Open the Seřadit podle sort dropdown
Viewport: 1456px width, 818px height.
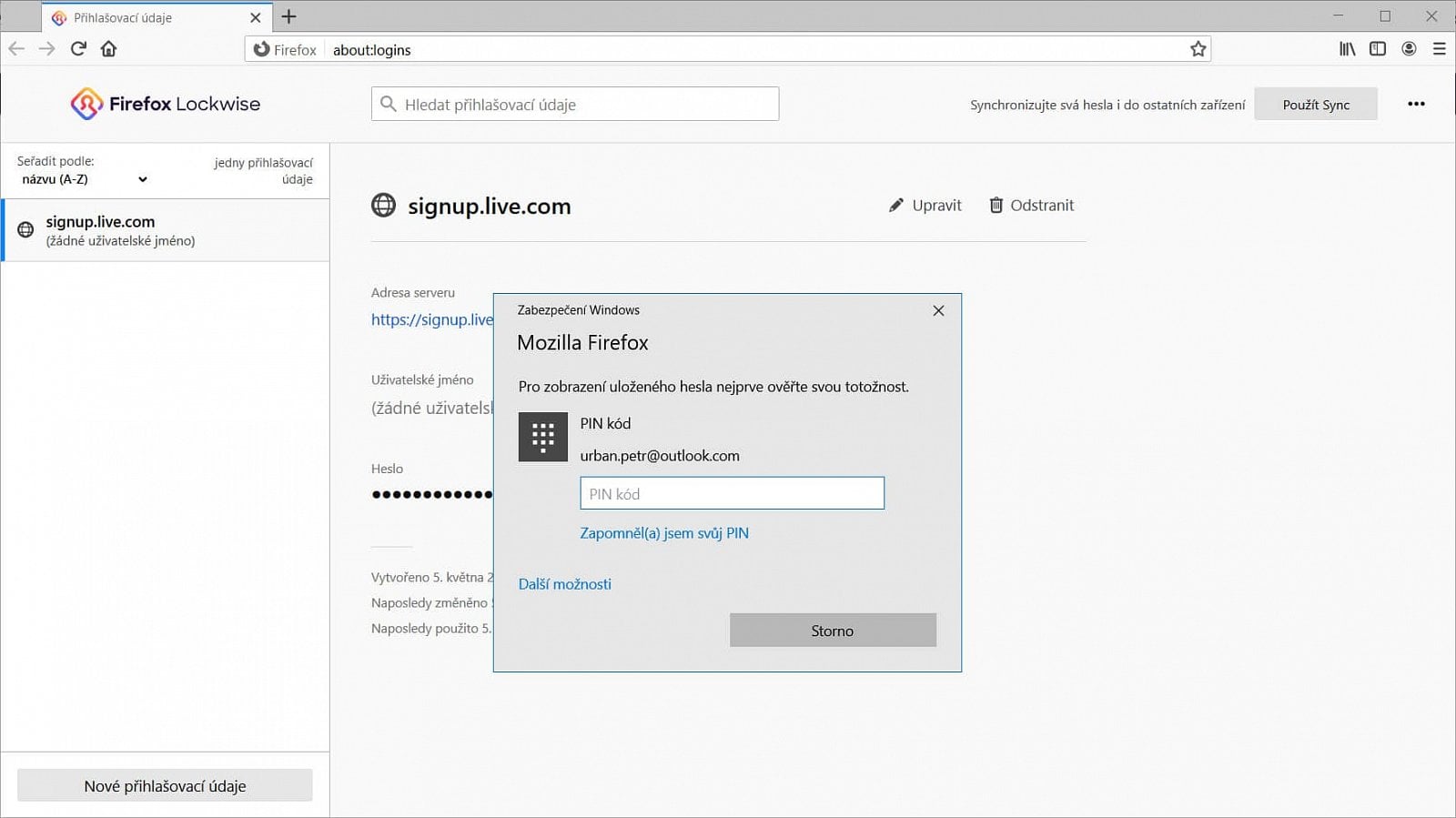click(84, 179)
